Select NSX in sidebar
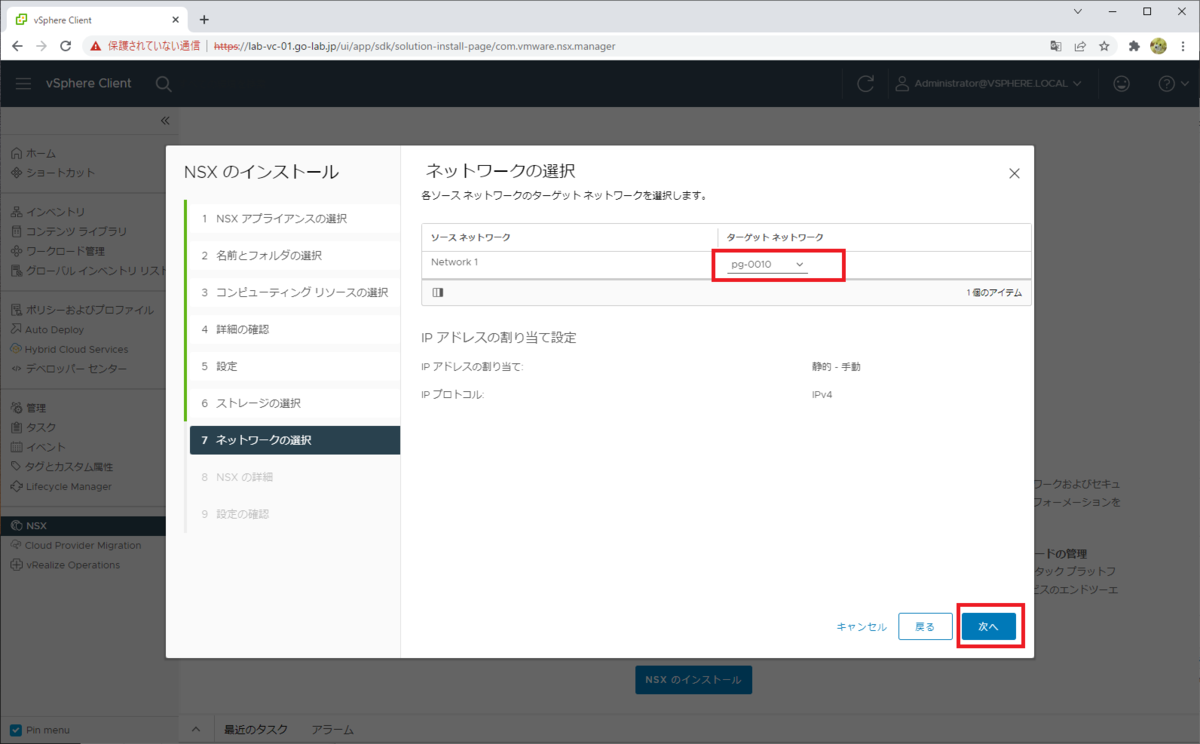 coord(83,525)
